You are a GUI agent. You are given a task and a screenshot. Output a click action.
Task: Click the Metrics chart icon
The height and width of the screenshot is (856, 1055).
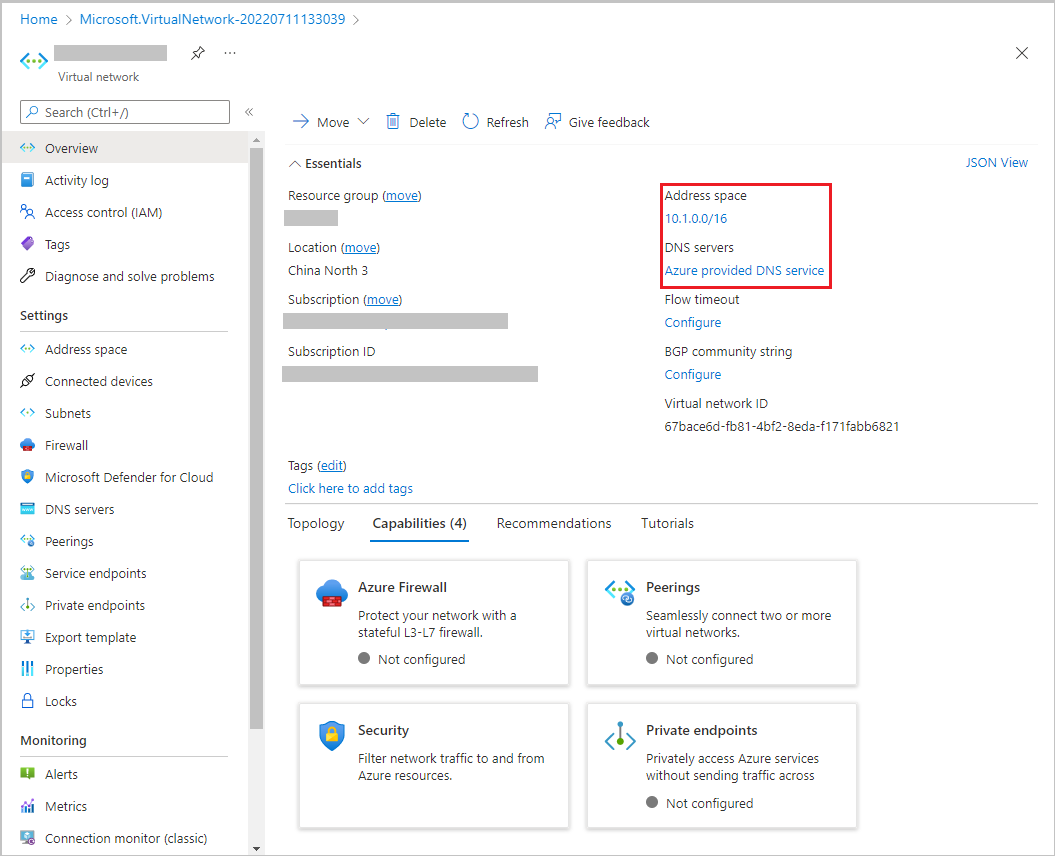28,806
